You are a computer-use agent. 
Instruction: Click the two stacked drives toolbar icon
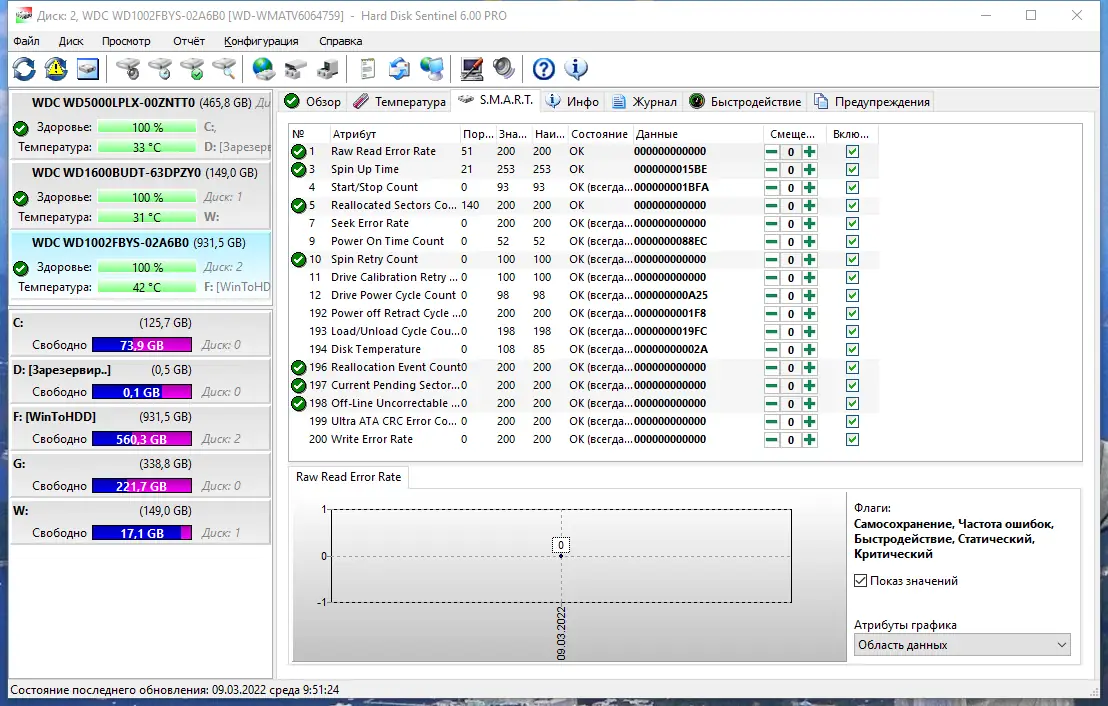(x=295, y=69)
